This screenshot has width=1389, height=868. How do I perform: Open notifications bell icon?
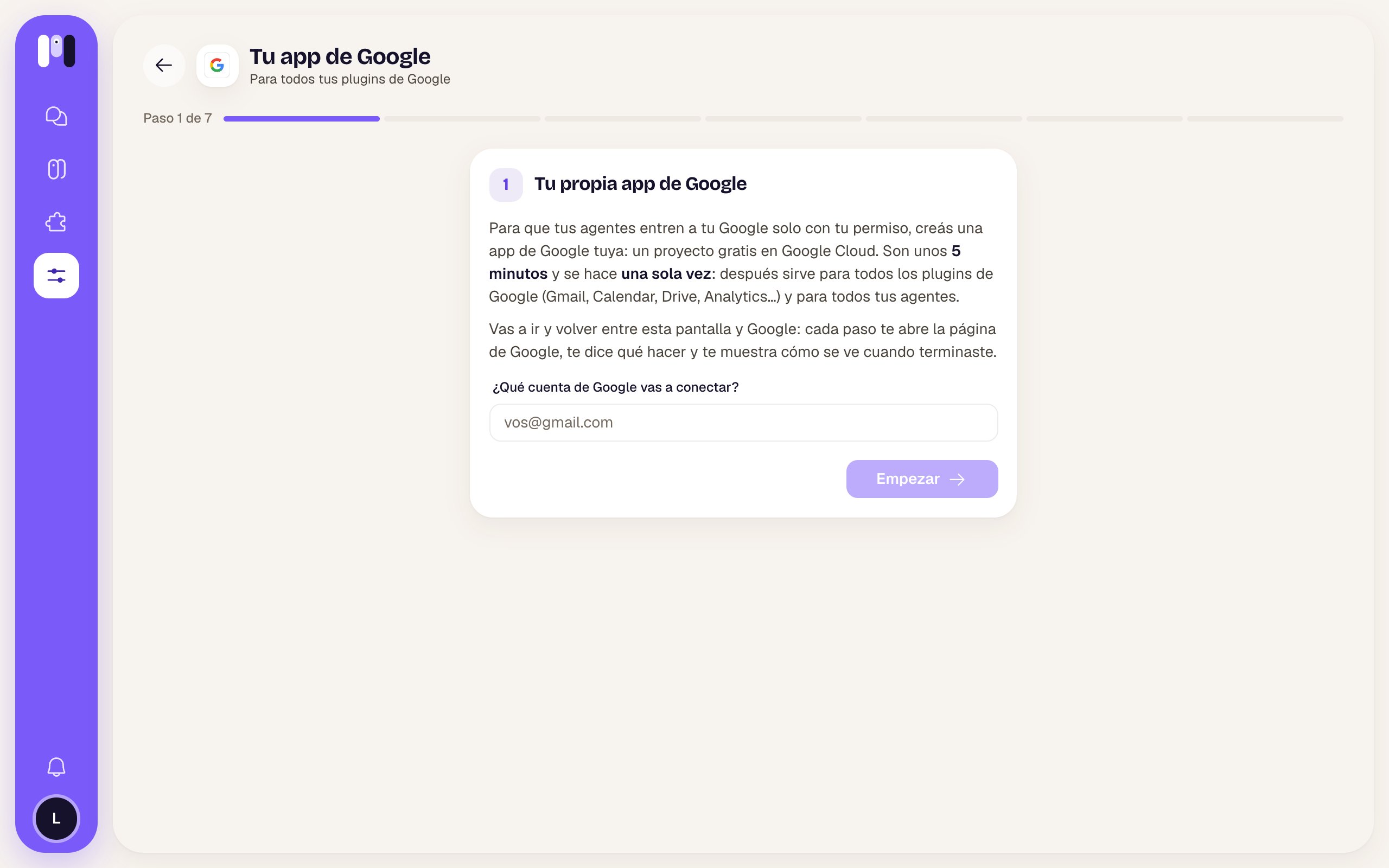point(56,767)
